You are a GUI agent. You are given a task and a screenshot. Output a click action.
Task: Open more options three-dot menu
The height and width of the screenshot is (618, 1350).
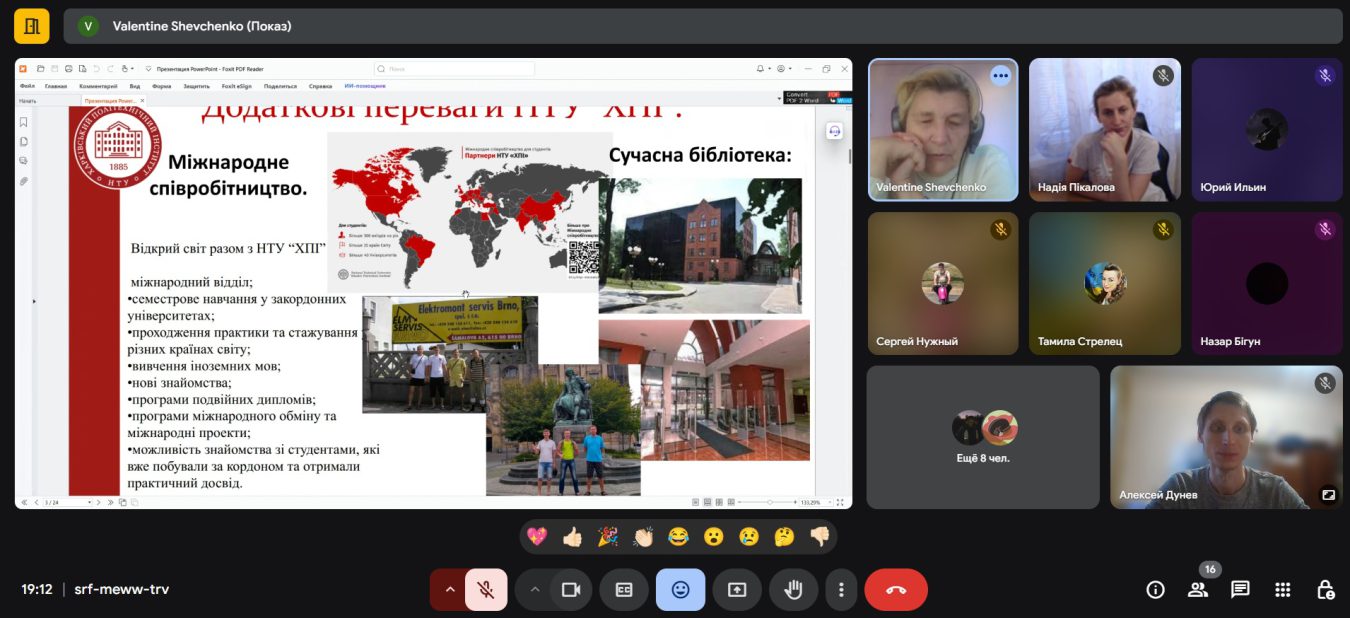coord(842,590)
